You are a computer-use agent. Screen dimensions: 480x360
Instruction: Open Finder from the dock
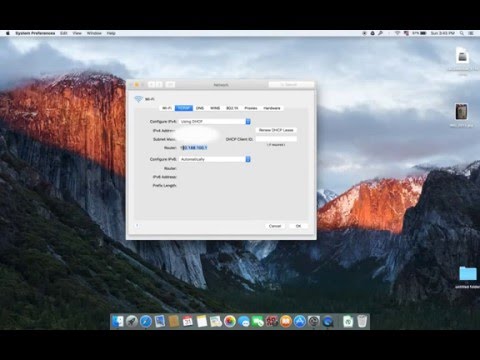pos(118,321)
